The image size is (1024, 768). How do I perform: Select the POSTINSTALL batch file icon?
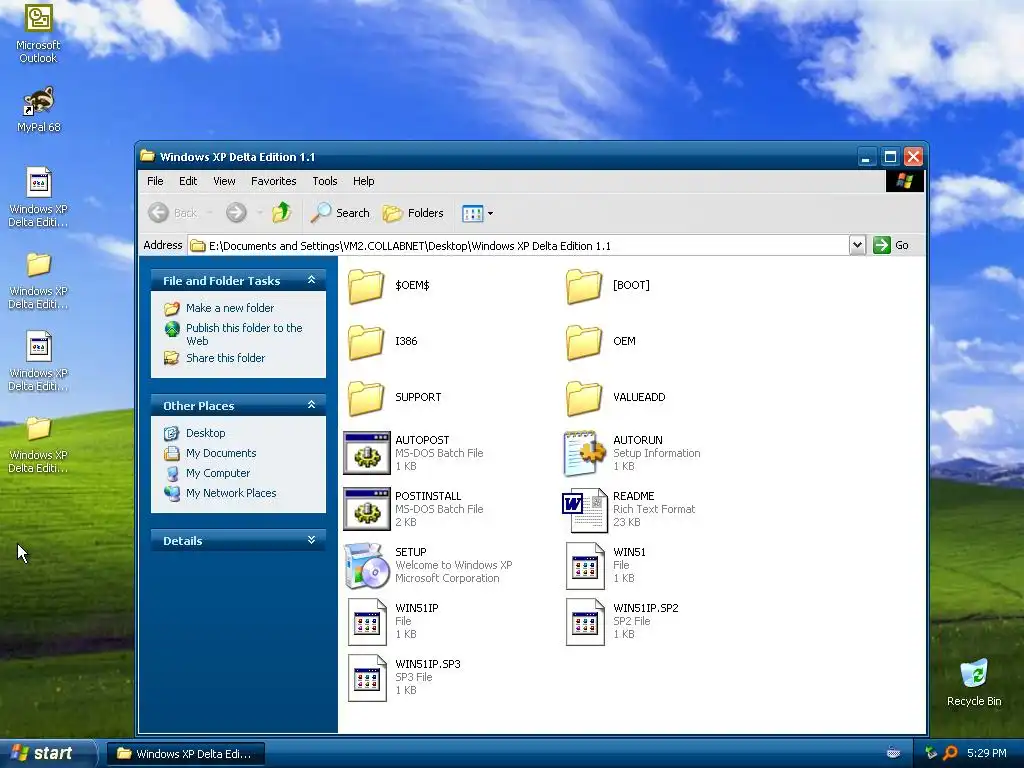point(367,509)
